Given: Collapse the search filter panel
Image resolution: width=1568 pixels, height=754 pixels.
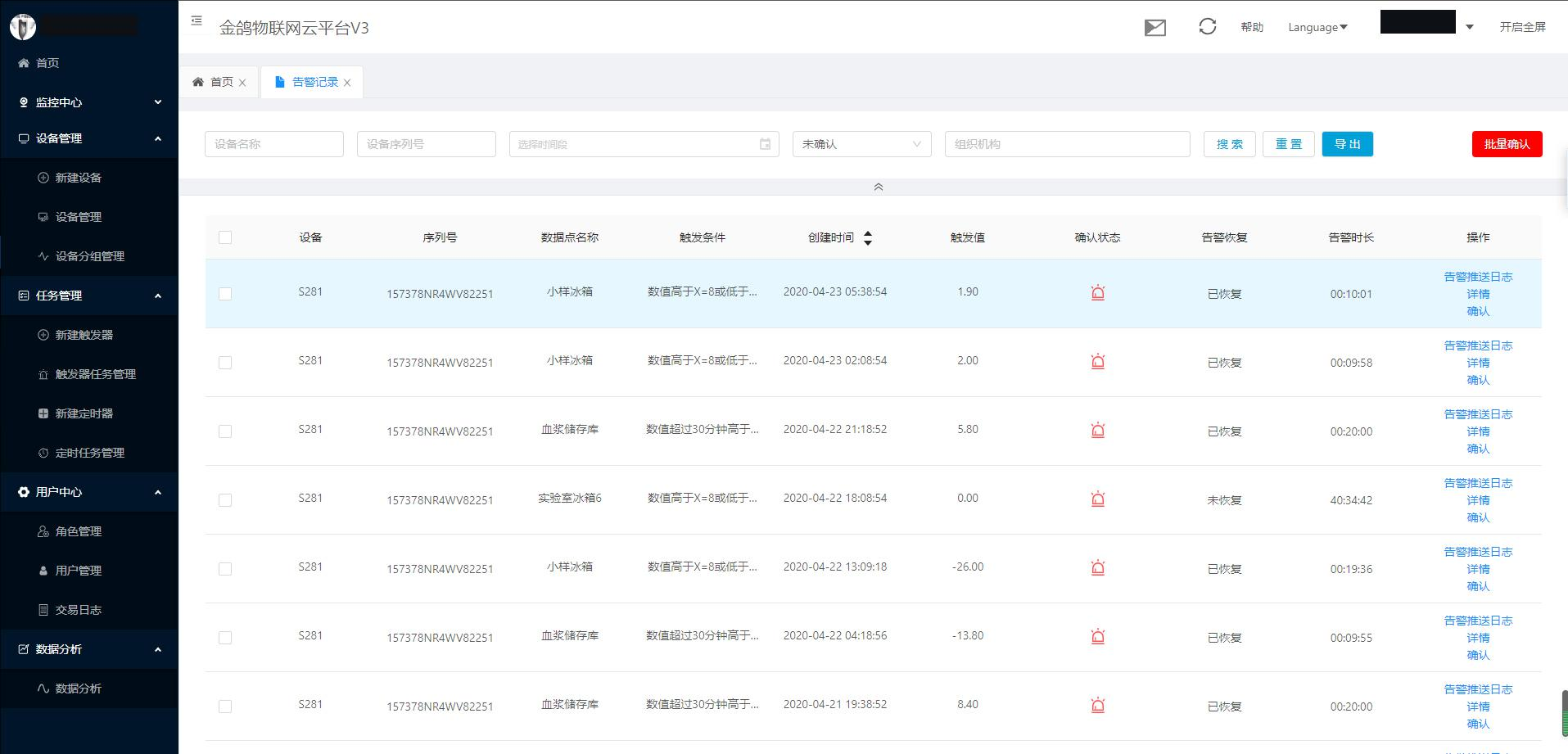Looking at the screenshot, I should [879, 187].
